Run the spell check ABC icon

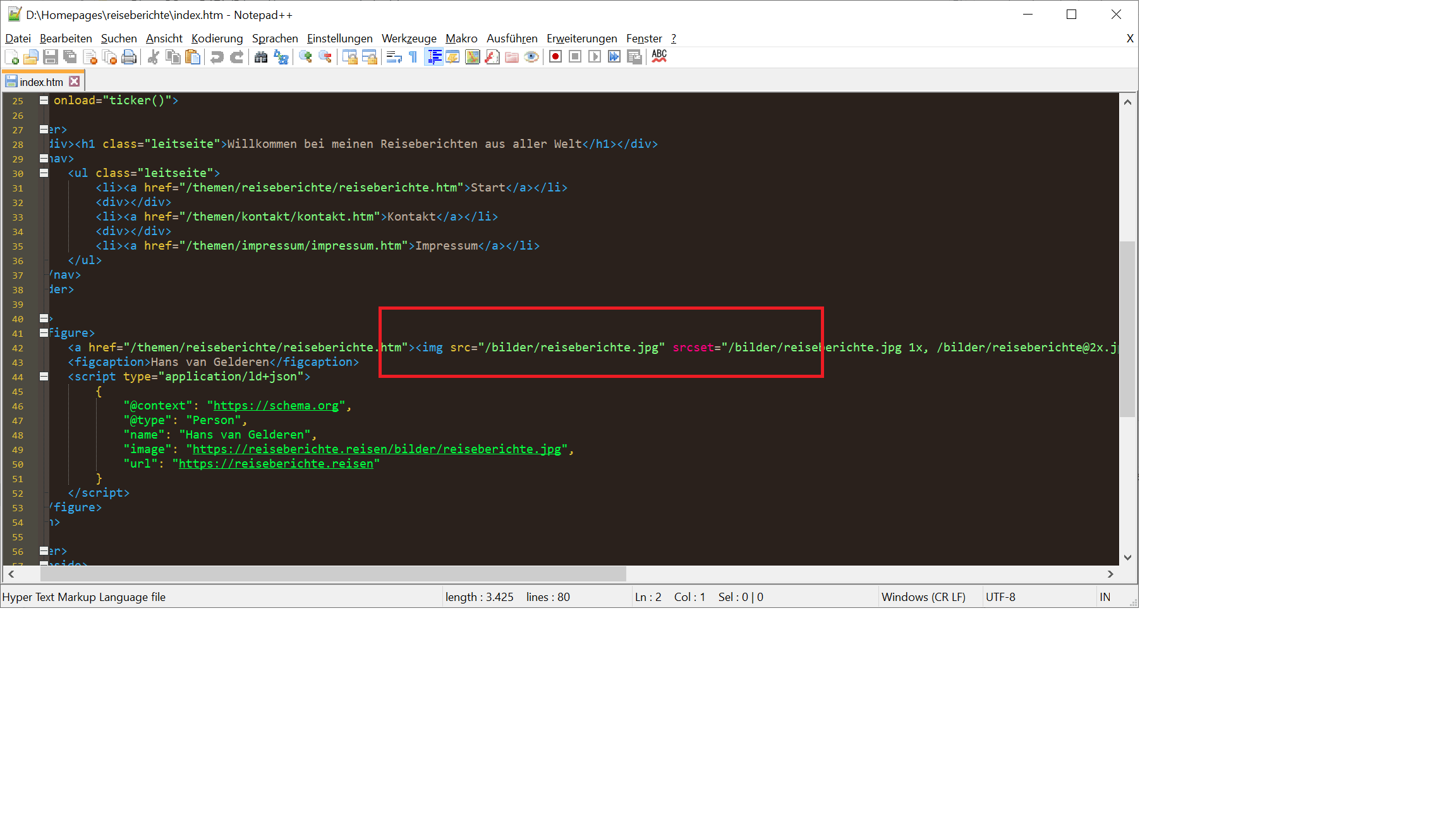pos(659,57)
